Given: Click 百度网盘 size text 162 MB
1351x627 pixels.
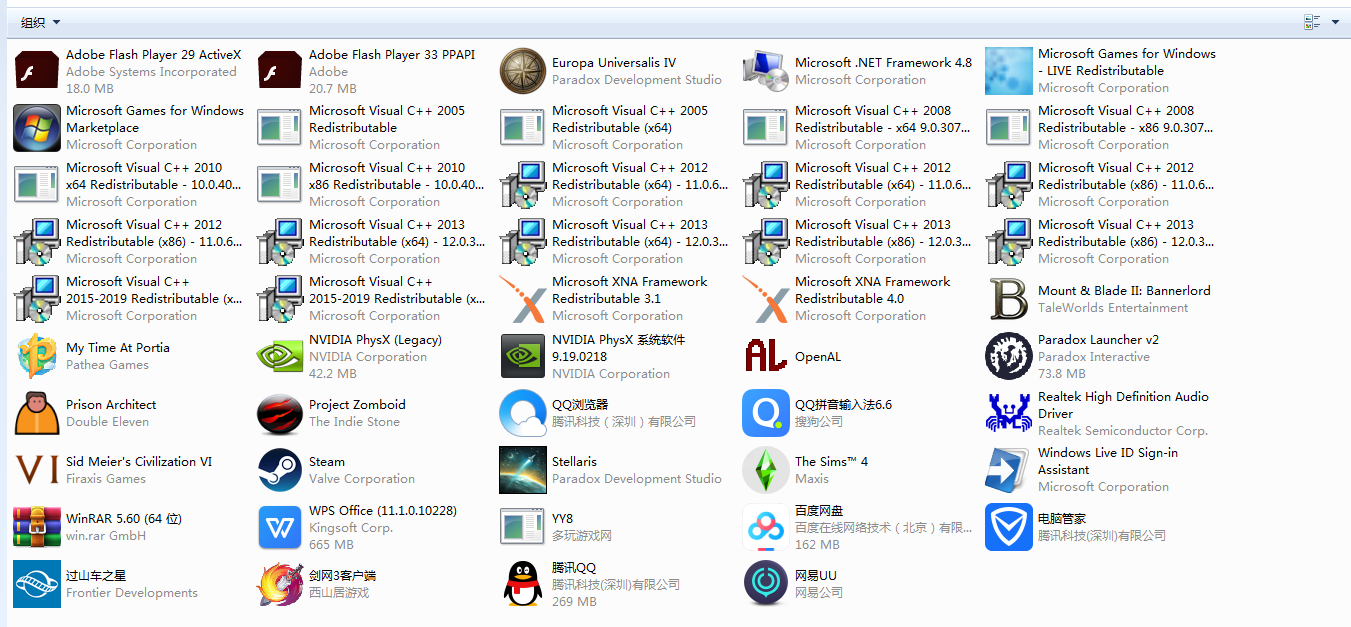Looking at the screenshot, I should (x=817, y=545).
